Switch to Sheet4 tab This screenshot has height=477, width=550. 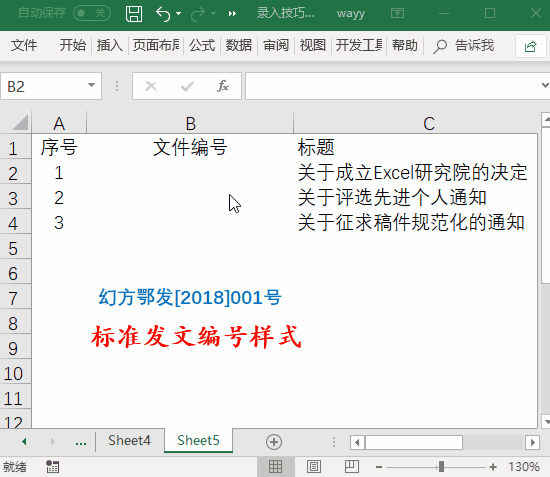[129, 441]
